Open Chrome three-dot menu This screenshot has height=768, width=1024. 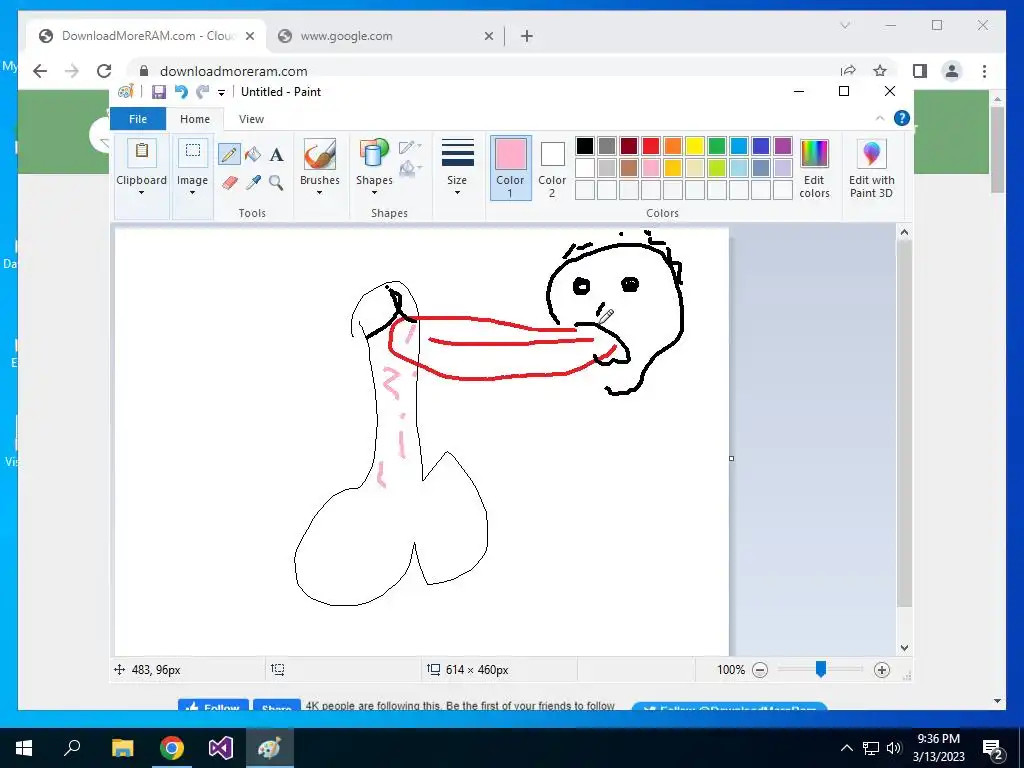(984, 71)
